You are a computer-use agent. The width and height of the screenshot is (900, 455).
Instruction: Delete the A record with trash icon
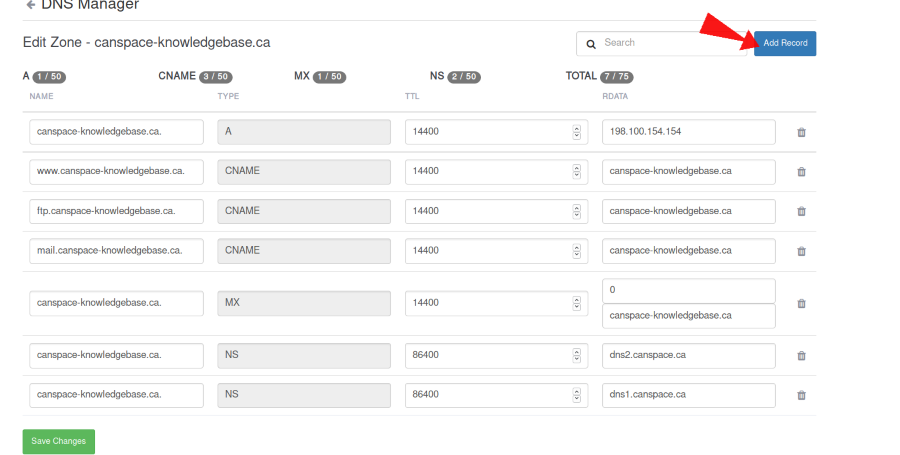tap(801, 133)
